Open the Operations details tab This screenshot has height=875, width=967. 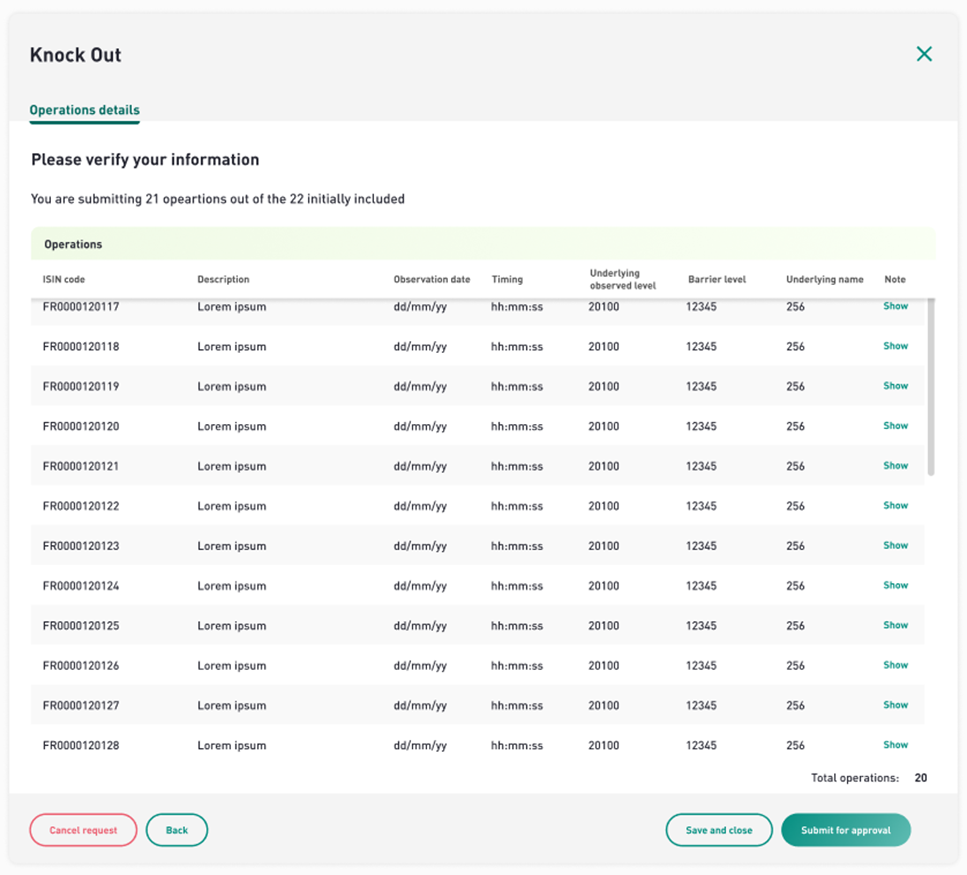(84, 110)
